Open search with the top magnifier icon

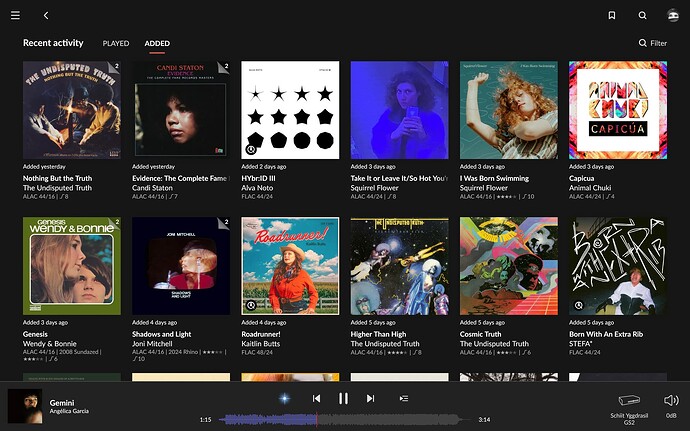642,15
